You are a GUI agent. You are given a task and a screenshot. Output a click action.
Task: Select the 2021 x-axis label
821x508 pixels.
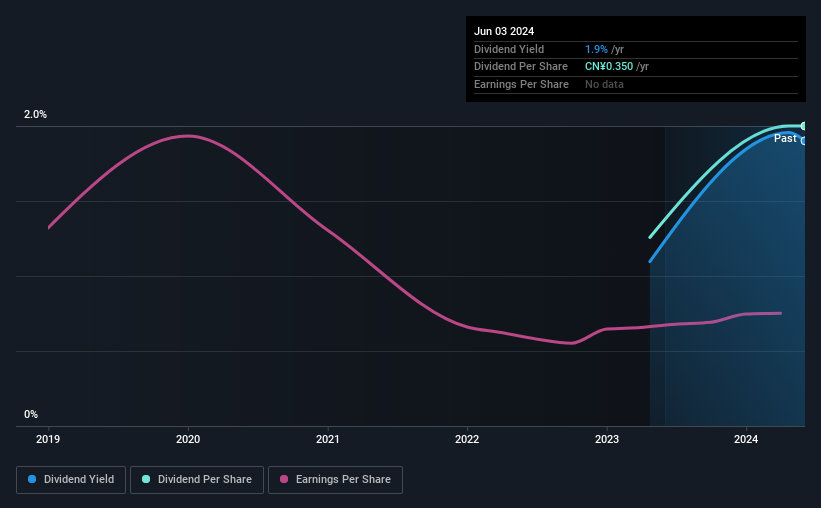click(x=328, y=439)
